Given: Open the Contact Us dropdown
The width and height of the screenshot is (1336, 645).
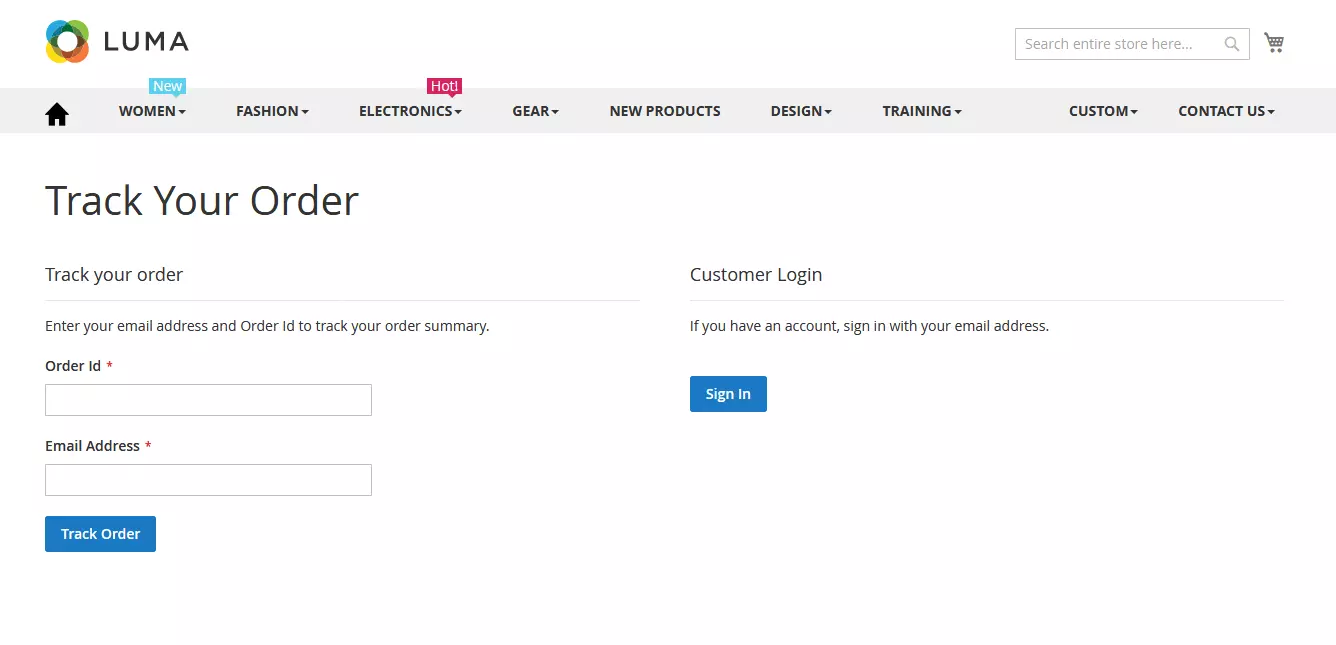Looking at the screenshot, I should [1226, 111].
